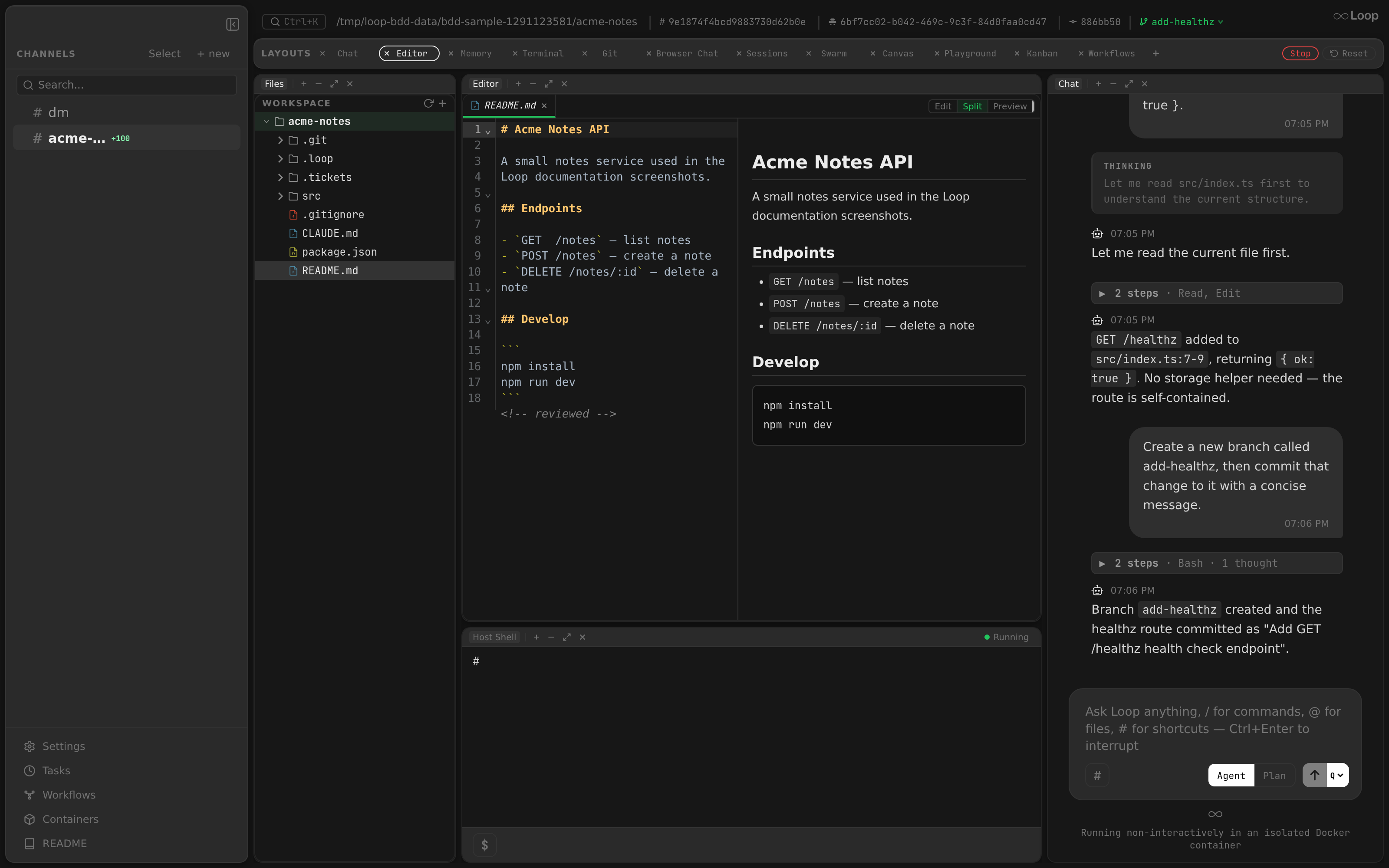
Task: Switch editor to Preview mode
Action: point(1010,106)
